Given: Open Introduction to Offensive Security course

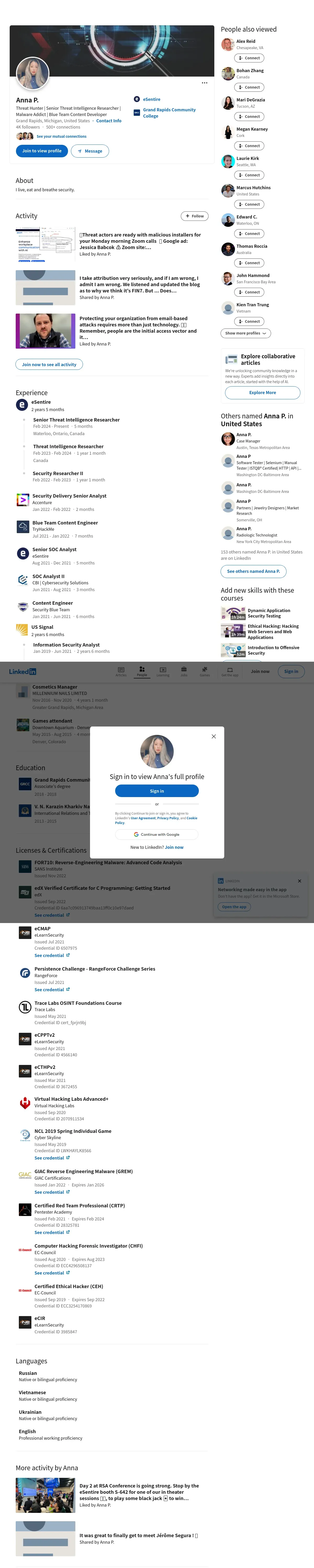Looking at the screenshot, I should point(262,650).
